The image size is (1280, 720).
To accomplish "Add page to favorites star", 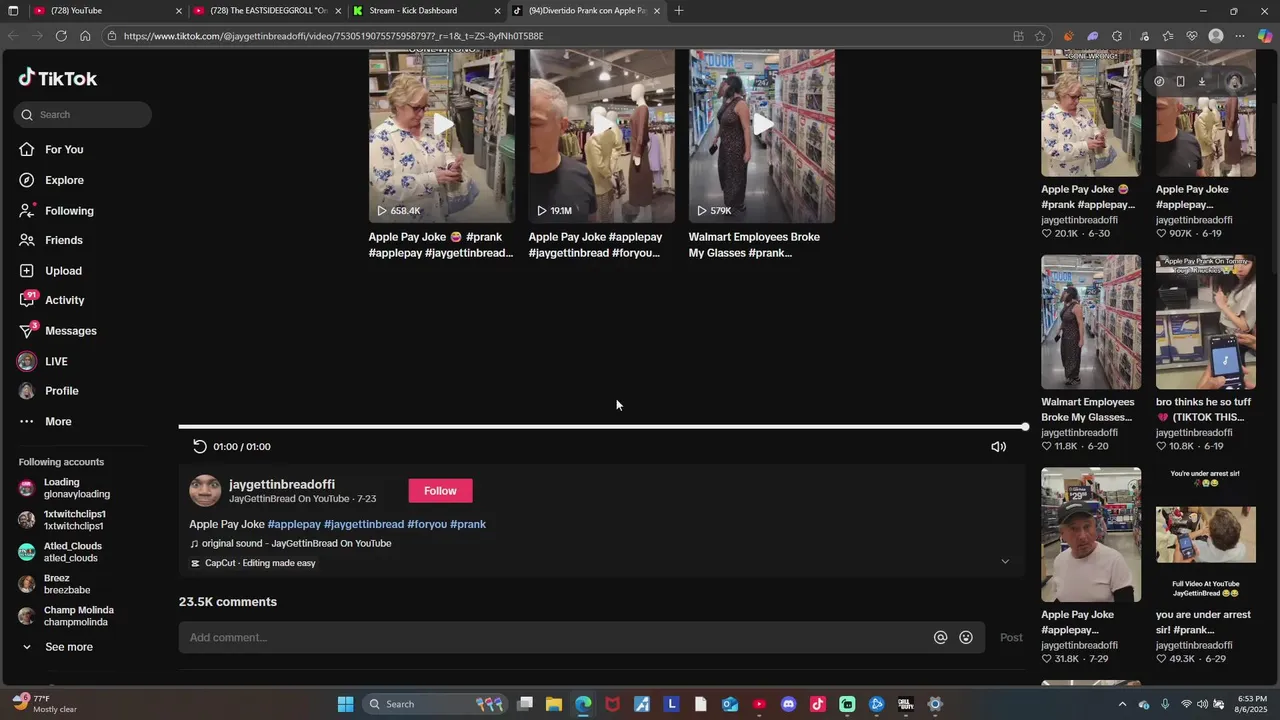I will point(1040,36).
